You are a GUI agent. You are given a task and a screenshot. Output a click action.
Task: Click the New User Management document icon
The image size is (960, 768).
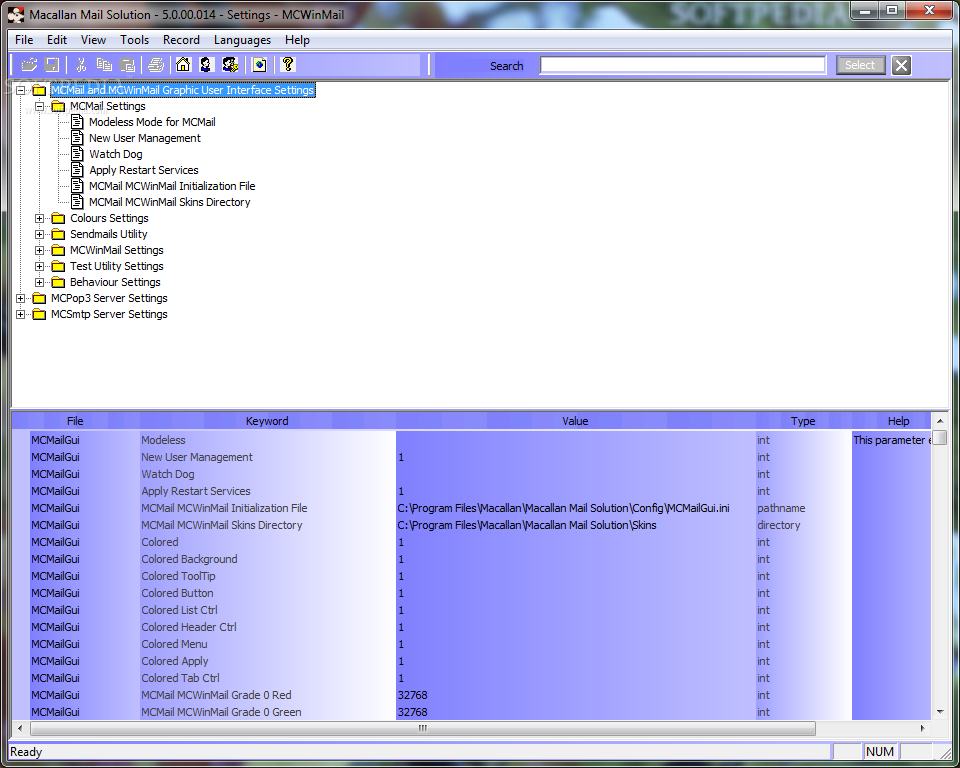[x=77, y=138]
